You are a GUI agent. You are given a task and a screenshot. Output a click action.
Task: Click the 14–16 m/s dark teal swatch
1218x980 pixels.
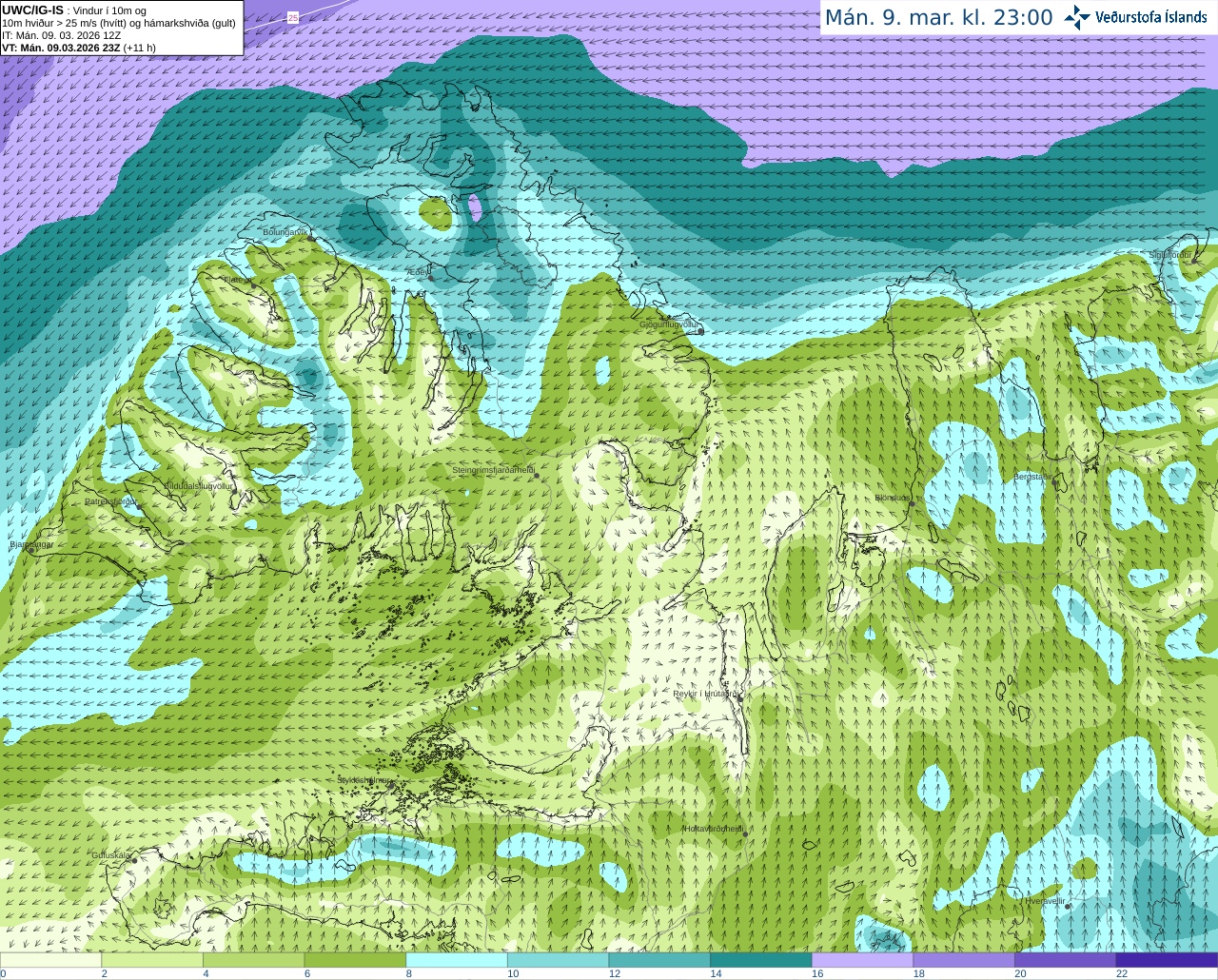(x=761, y=960)
